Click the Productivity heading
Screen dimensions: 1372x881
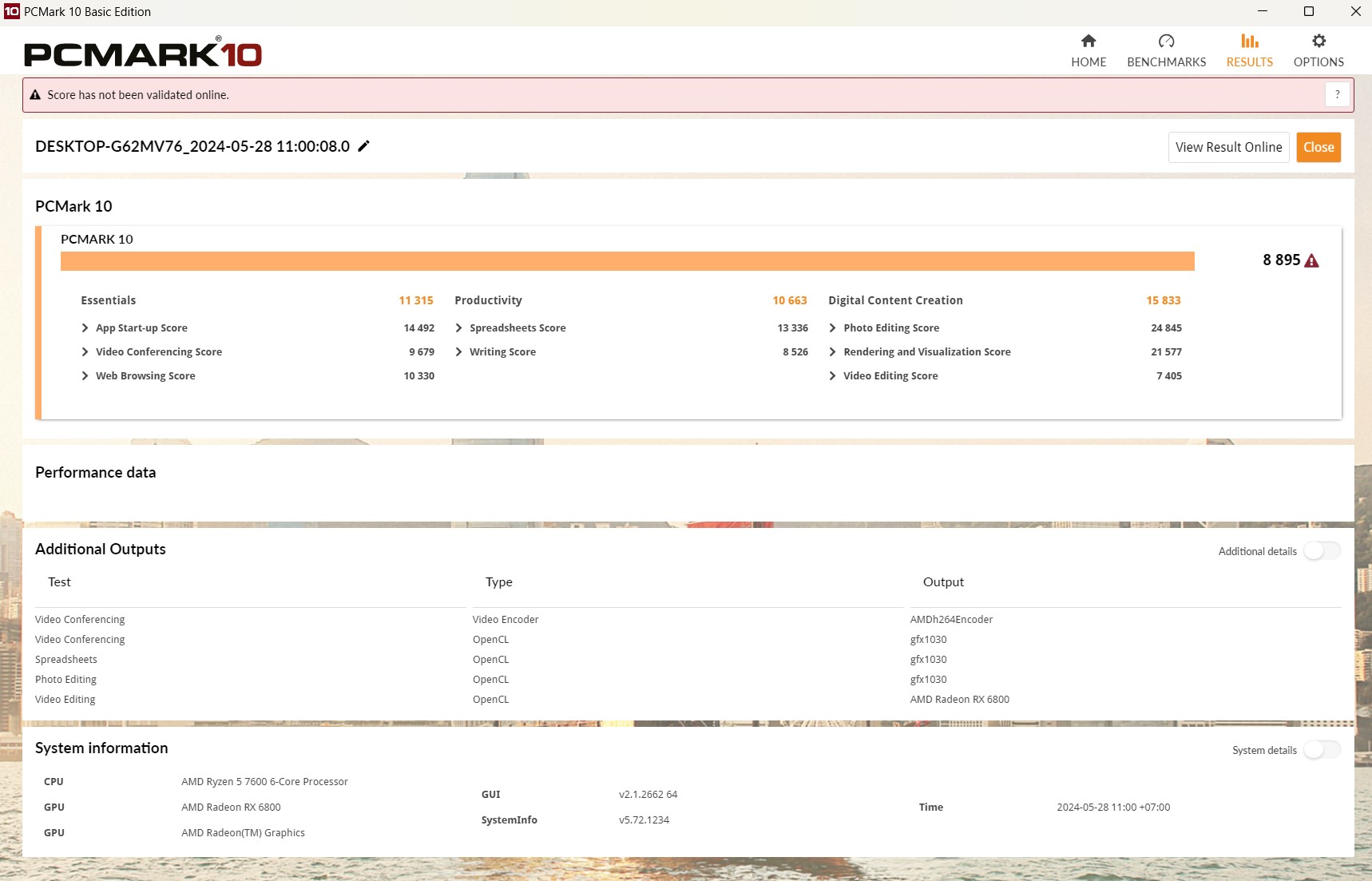pos(488,300)
